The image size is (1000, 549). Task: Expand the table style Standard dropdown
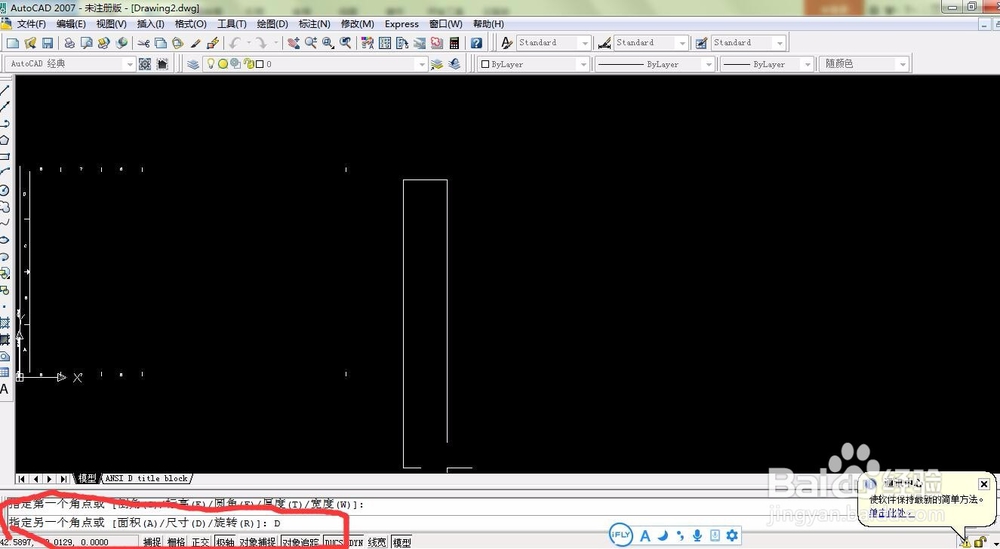click(x=779, y=43)
